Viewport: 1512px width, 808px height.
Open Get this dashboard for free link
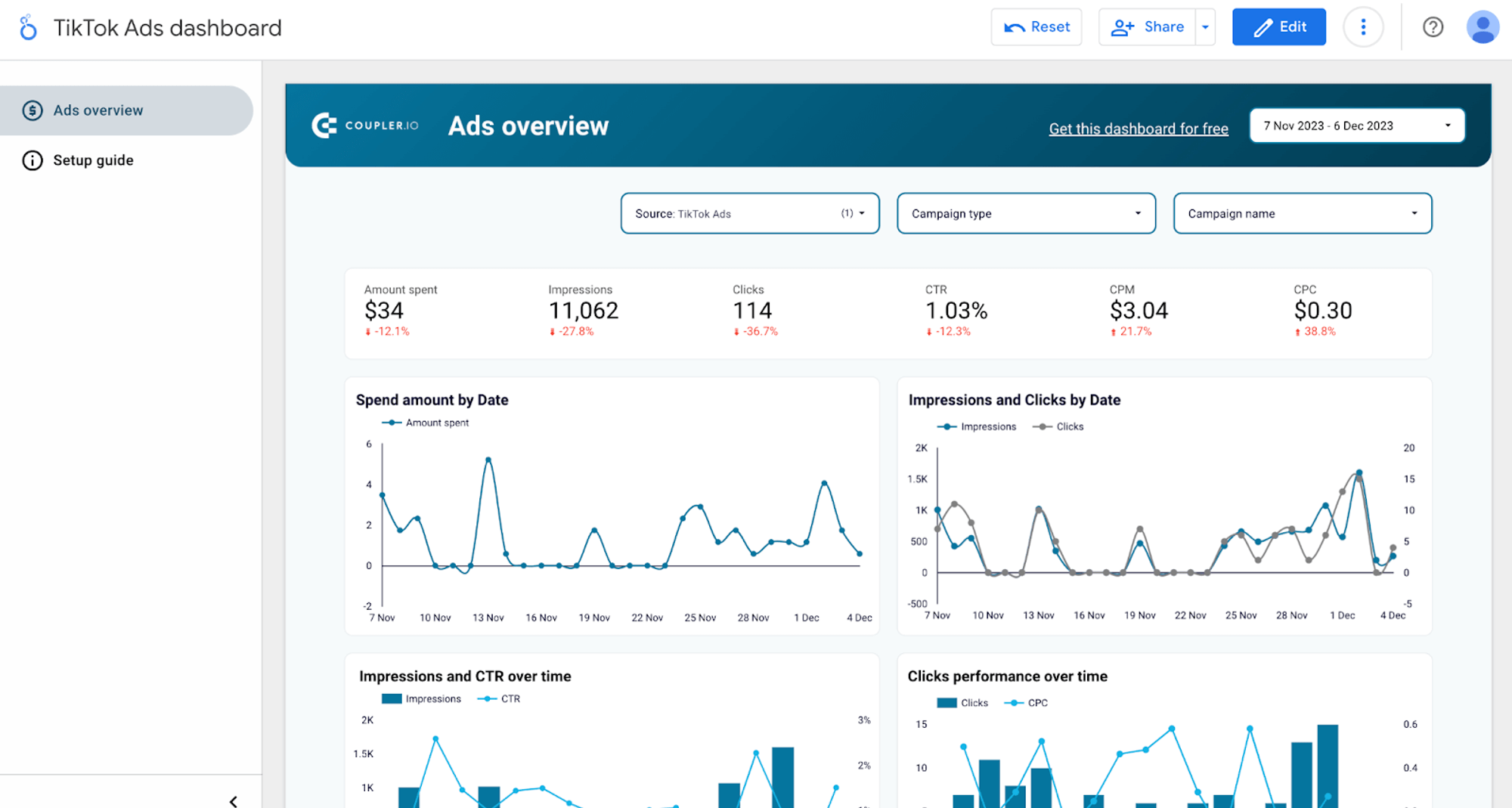(1139, 128)
